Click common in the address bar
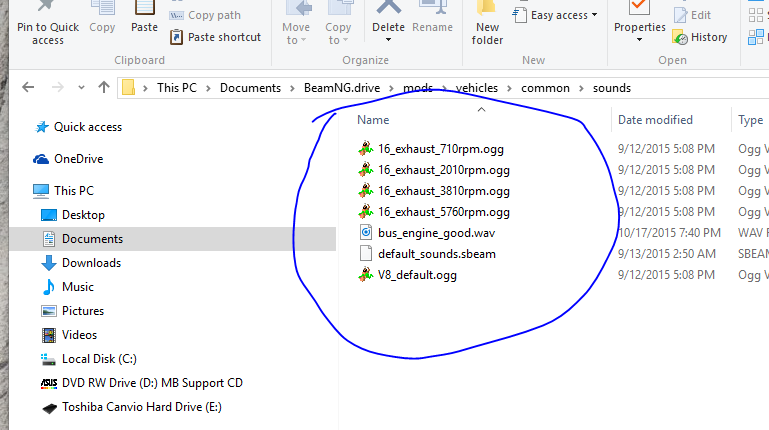 [x=545, y=88]
